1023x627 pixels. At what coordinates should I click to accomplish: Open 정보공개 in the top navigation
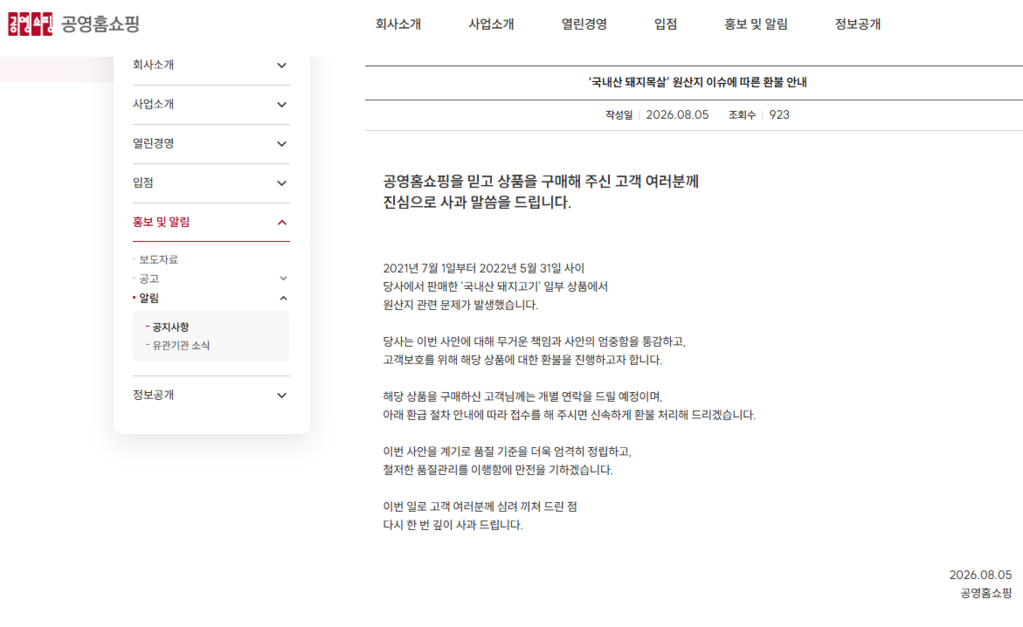tap(858, 24)
